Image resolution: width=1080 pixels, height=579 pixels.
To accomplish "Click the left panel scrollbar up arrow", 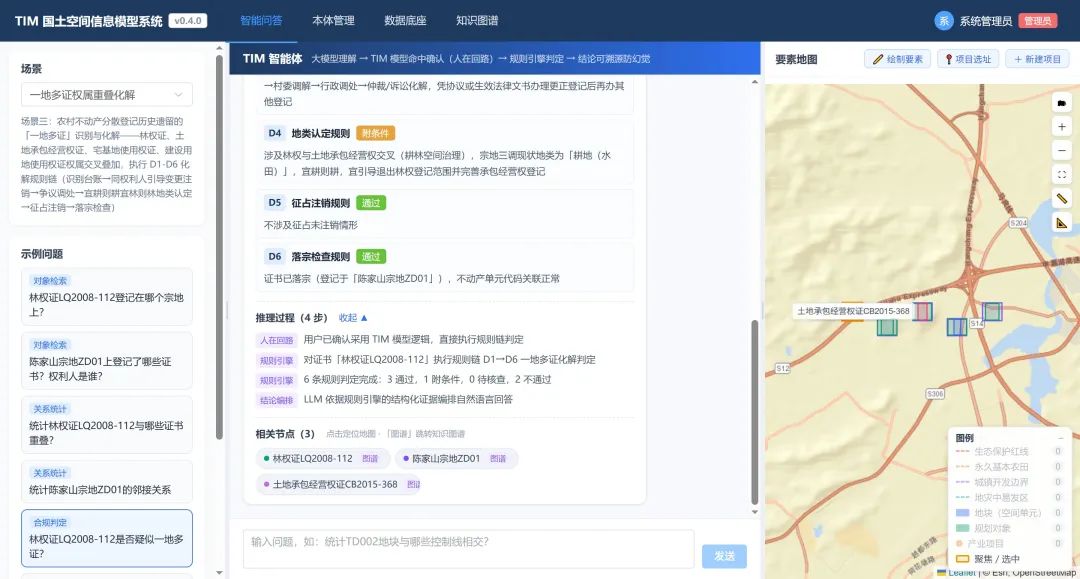I will pyautogui.click(x=219, y=49).
